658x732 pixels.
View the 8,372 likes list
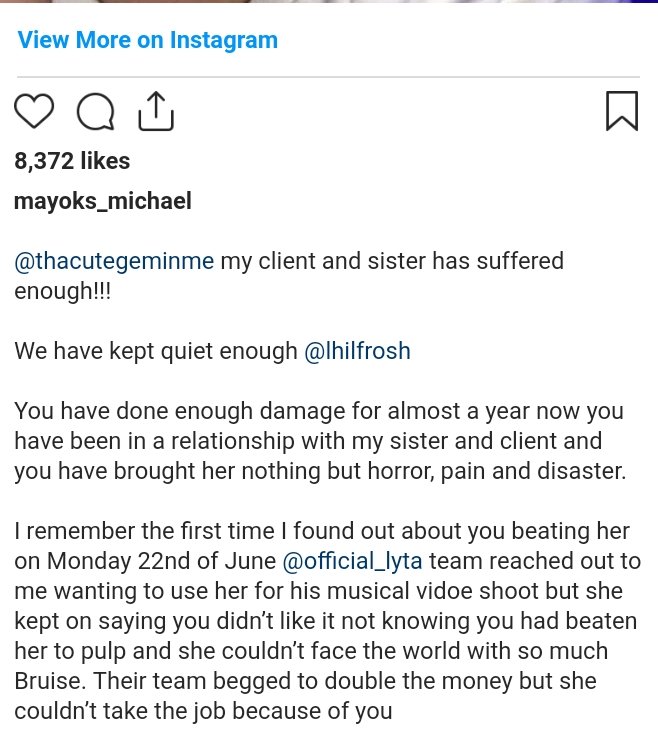[x=72, y=160]
